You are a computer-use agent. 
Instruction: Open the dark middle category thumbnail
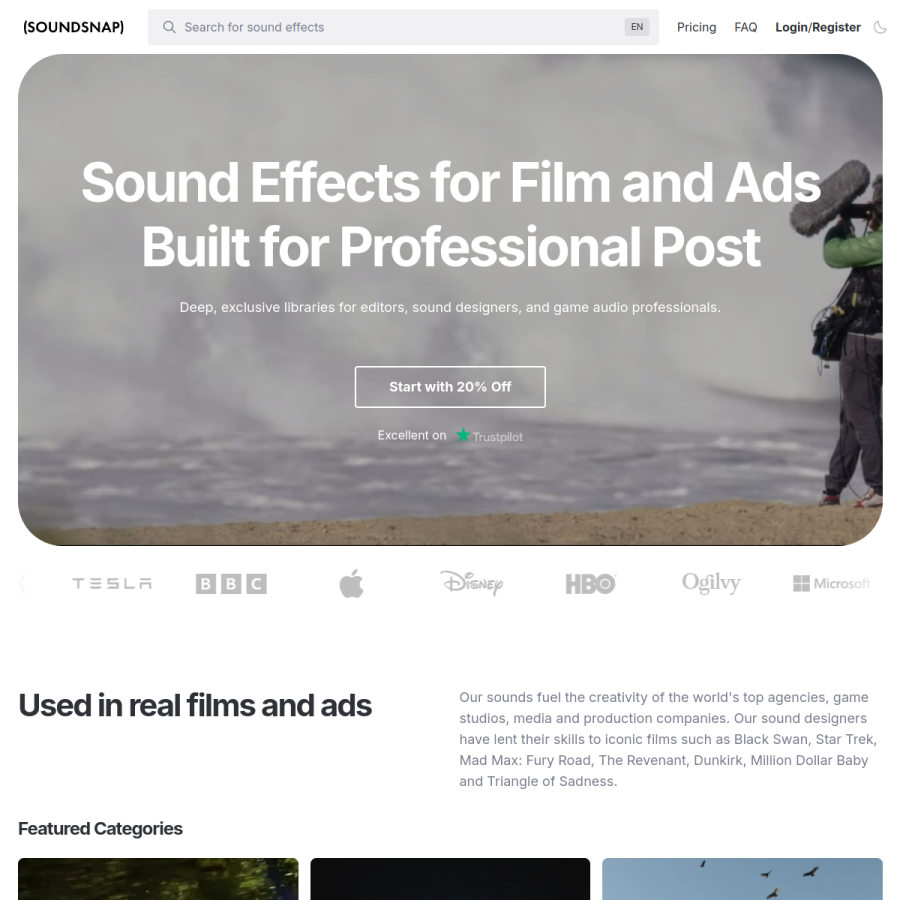(450, 879)
